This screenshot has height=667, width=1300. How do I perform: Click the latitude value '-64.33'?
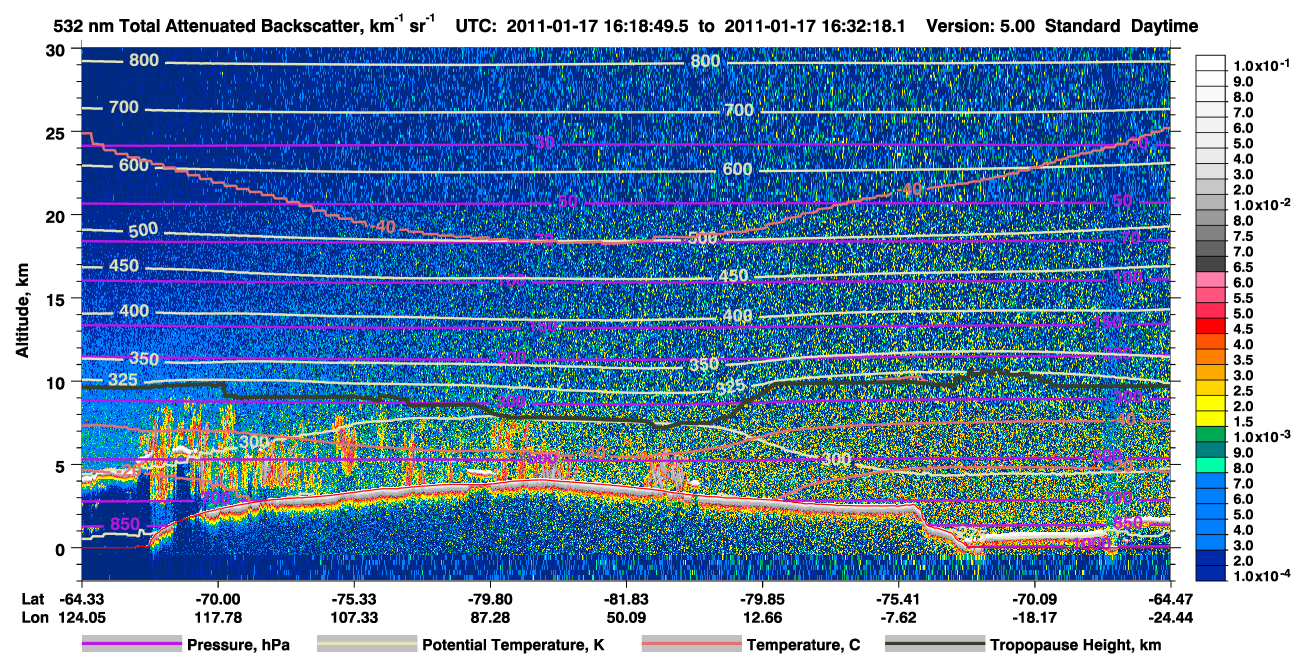point(82,598)
